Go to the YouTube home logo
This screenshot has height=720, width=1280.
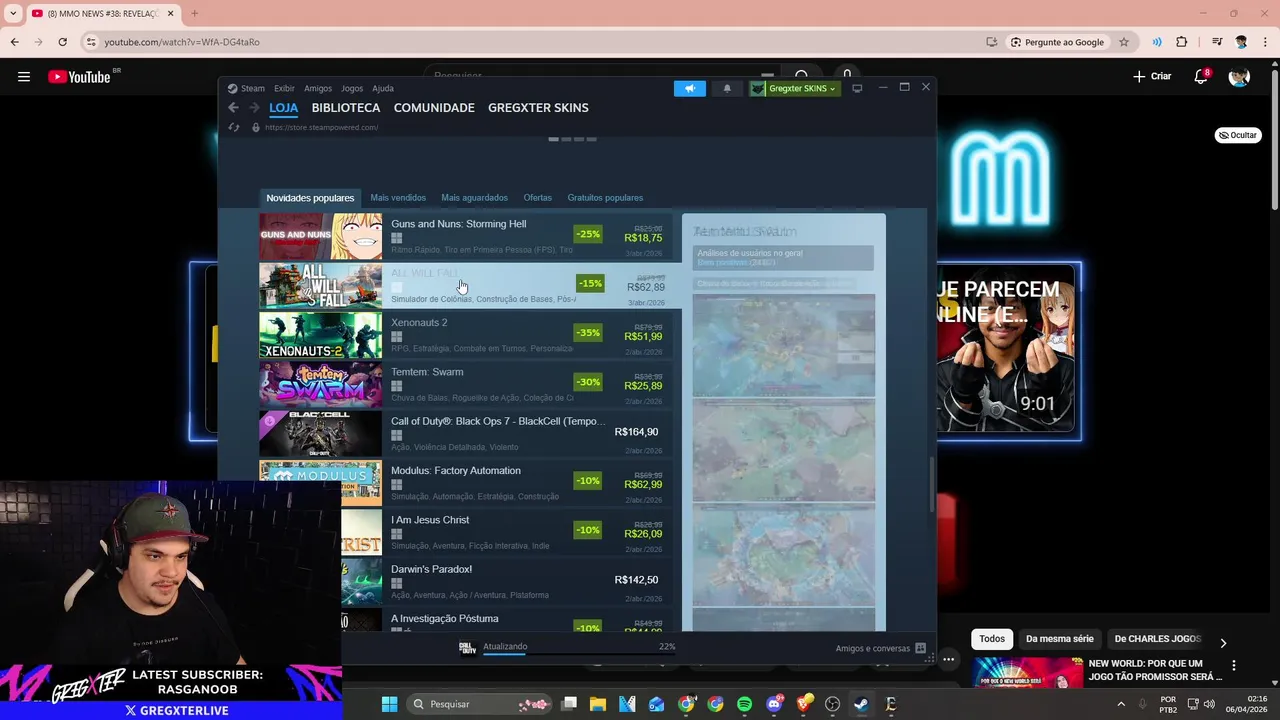[x=79, y=77]
